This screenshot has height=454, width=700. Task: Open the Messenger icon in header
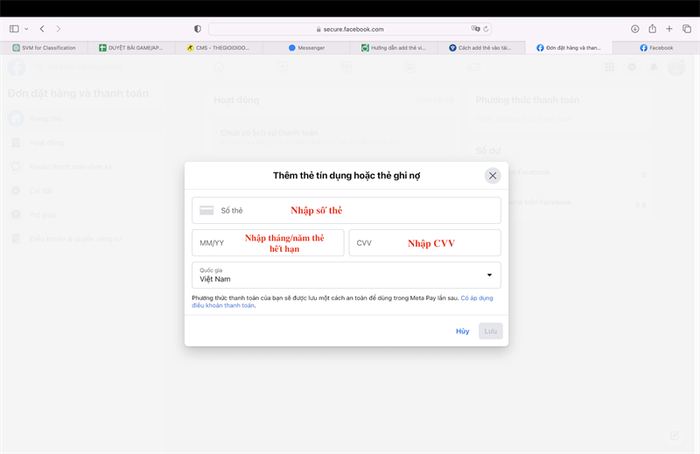(x=632, y=67)
